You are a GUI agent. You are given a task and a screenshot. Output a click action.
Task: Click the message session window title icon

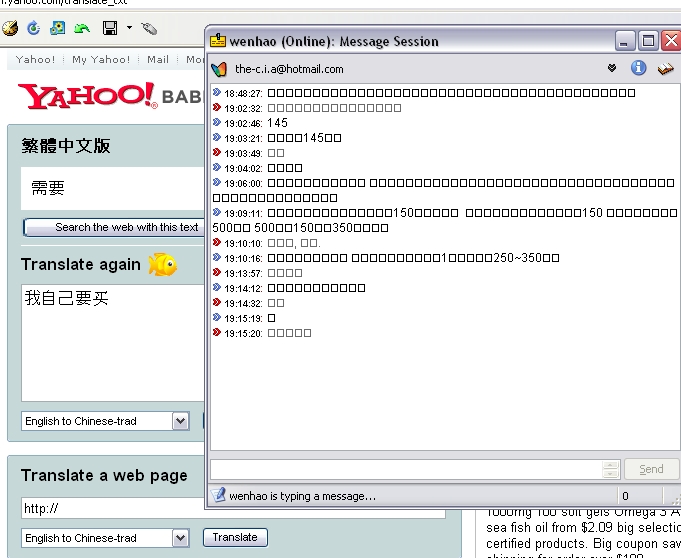[218, 41]
